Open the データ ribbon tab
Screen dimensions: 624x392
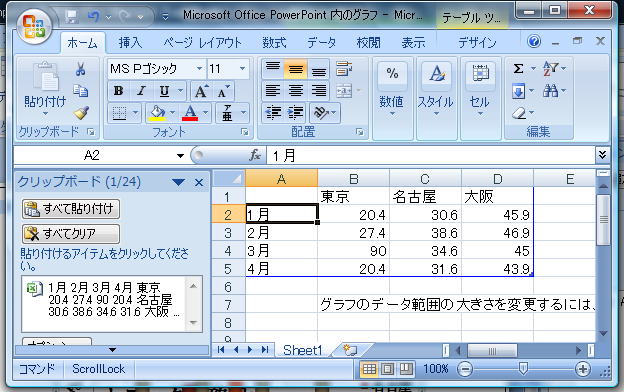coord(322,43)
